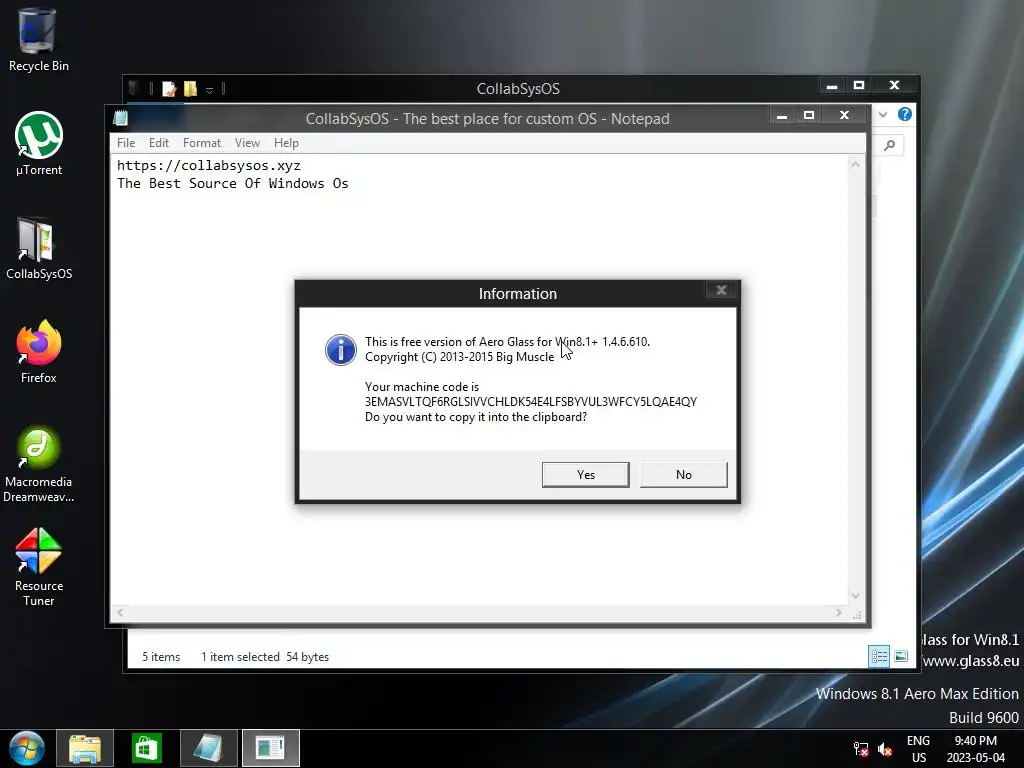Viewport: 1024px width, 768px height.
Task: Maximize the Notepad window
Action: pyautogui.click(x=809, y=116)
